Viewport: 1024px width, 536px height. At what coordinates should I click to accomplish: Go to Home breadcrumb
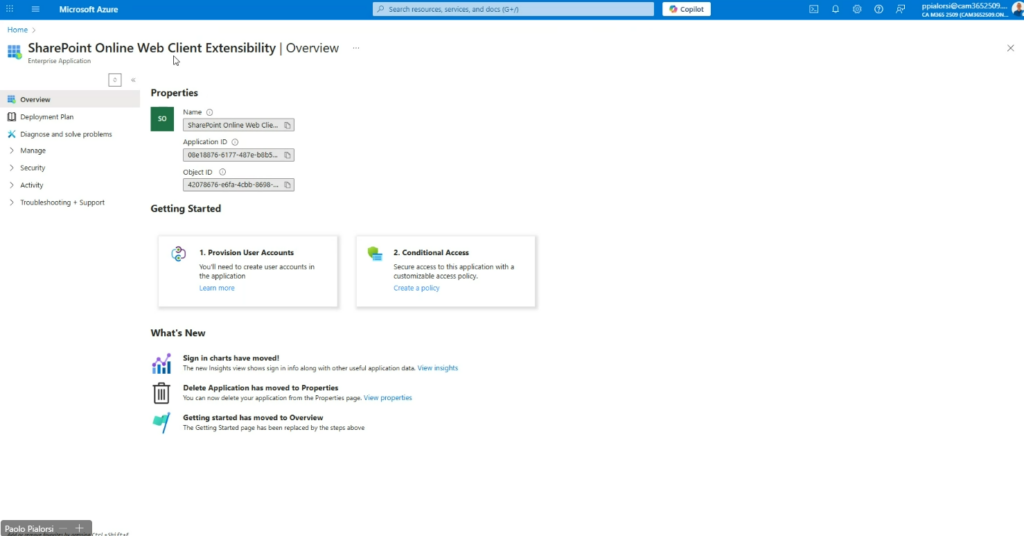coord(18,30)
